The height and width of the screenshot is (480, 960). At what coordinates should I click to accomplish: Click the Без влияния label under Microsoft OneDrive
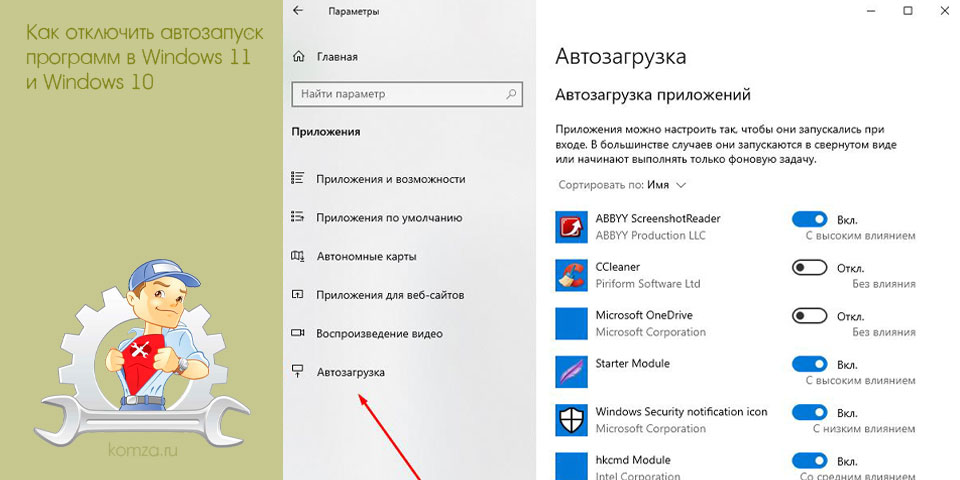(x=884, y=332)
